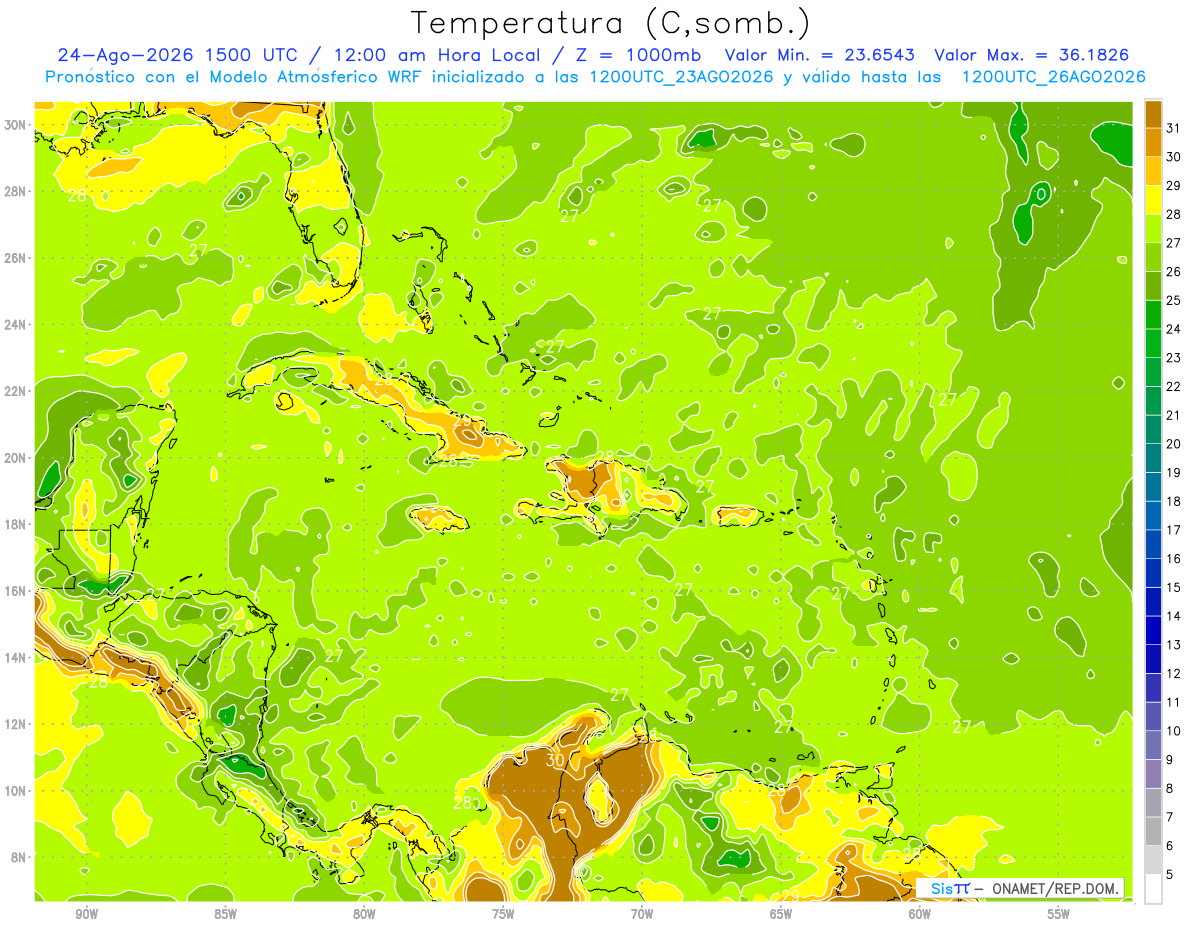1200x927 pixels.
Task: Click the '12N' latitude axis label
Action: click(17, 724)
